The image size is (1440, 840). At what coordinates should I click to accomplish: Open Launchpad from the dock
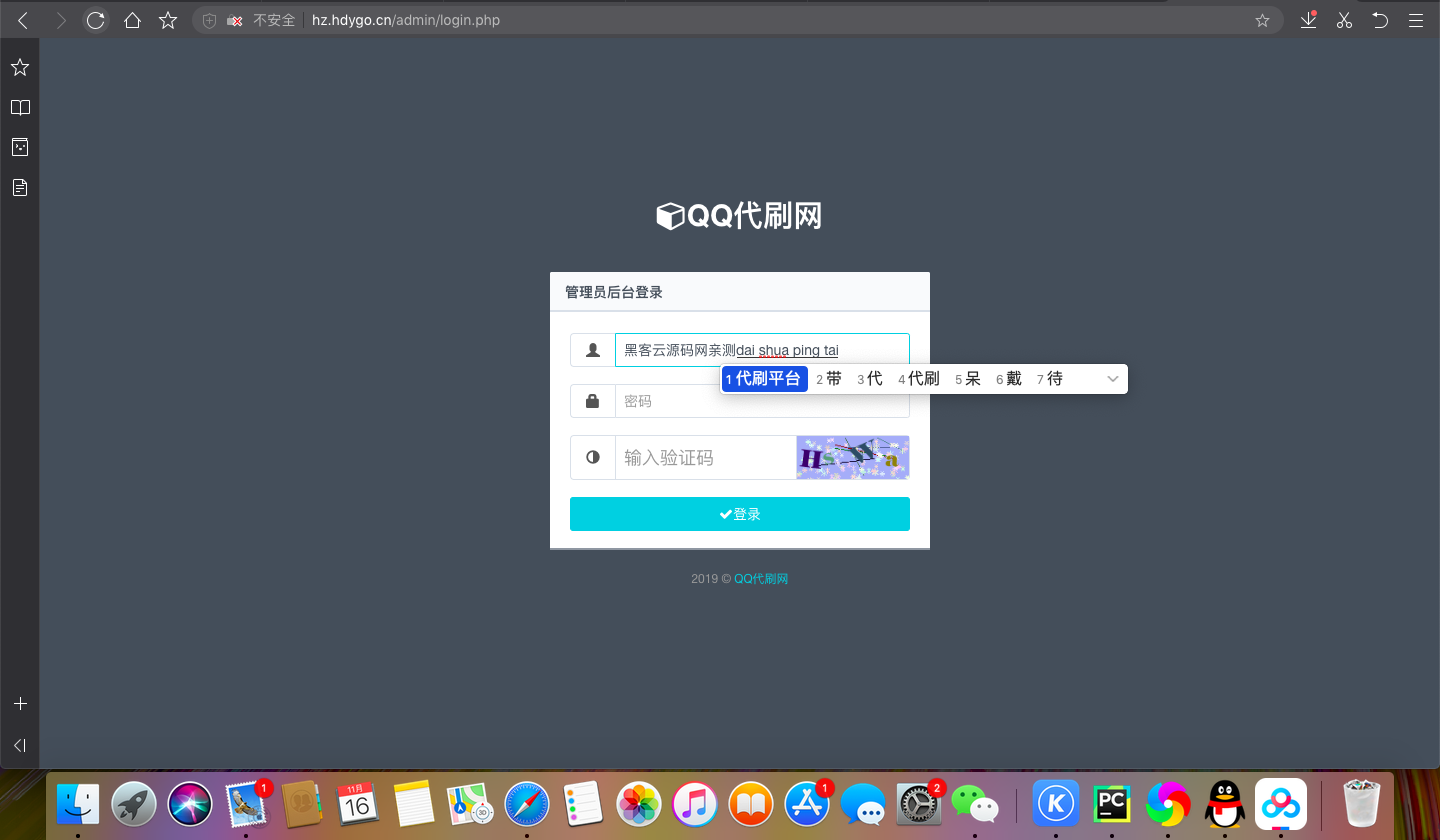click(133, 803)
